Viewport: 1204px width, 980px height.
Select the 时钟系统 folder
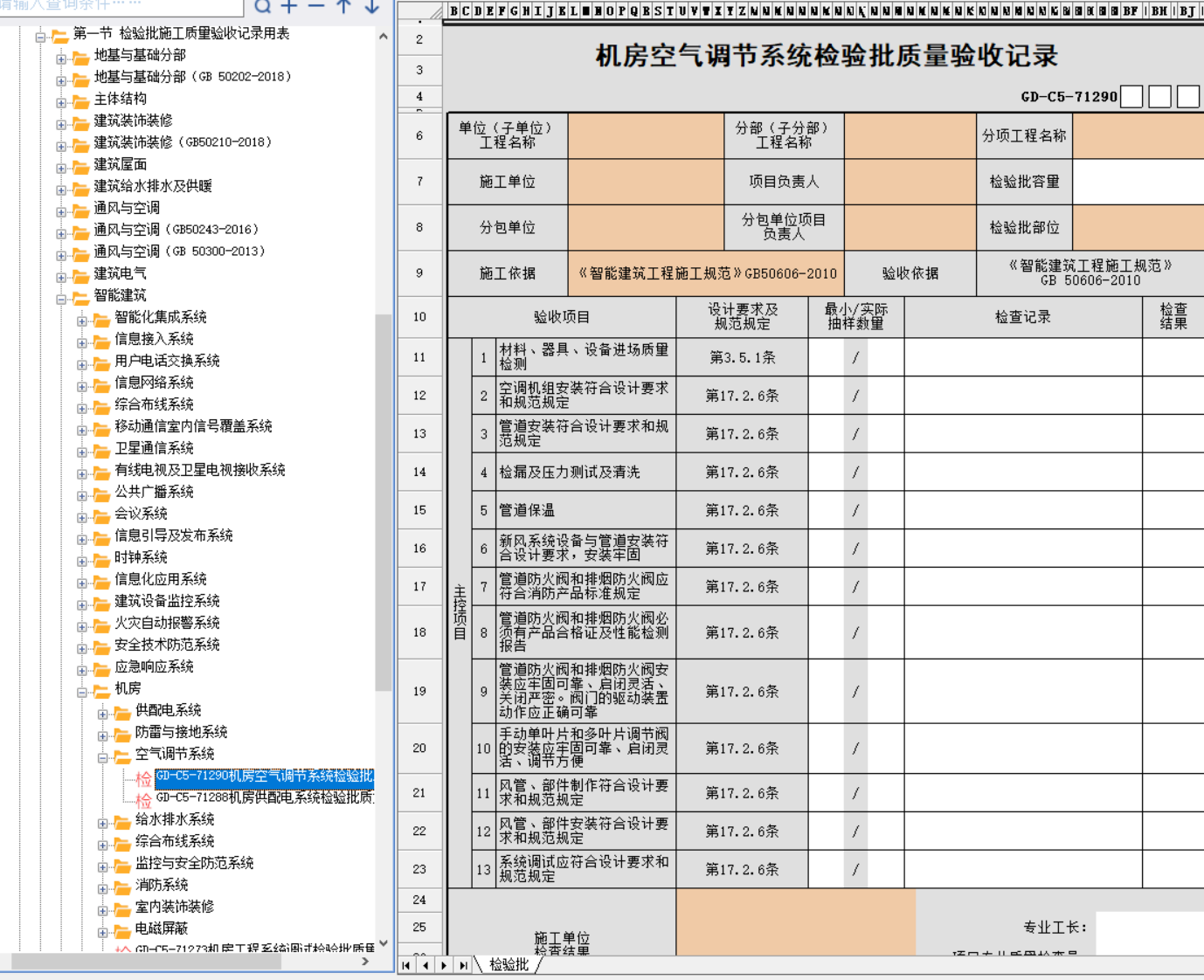tap(141, 557)
